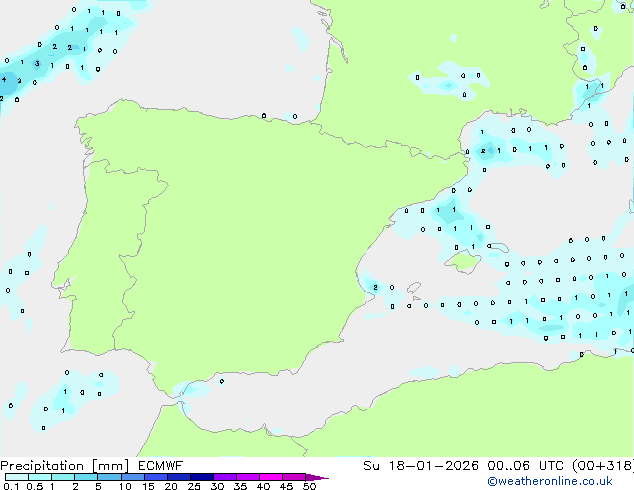This screenshot has width=634, height=490.
Task: Click the 25–30 mm dark blue legend swatch
Action: (x=202, y=477)
